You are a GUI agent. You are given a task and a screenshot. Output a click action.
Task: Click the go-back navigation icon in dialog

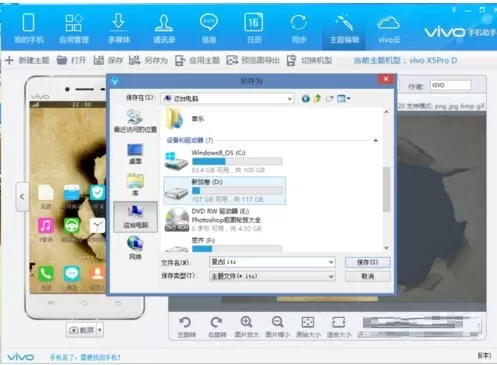click(305, 99)
